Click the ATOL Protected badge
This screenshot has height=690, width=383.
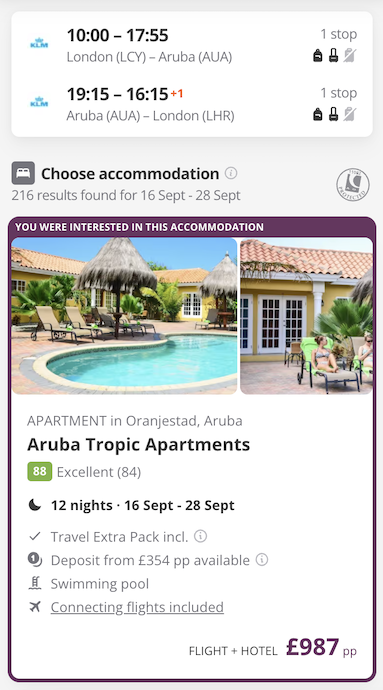pos(353,185)
